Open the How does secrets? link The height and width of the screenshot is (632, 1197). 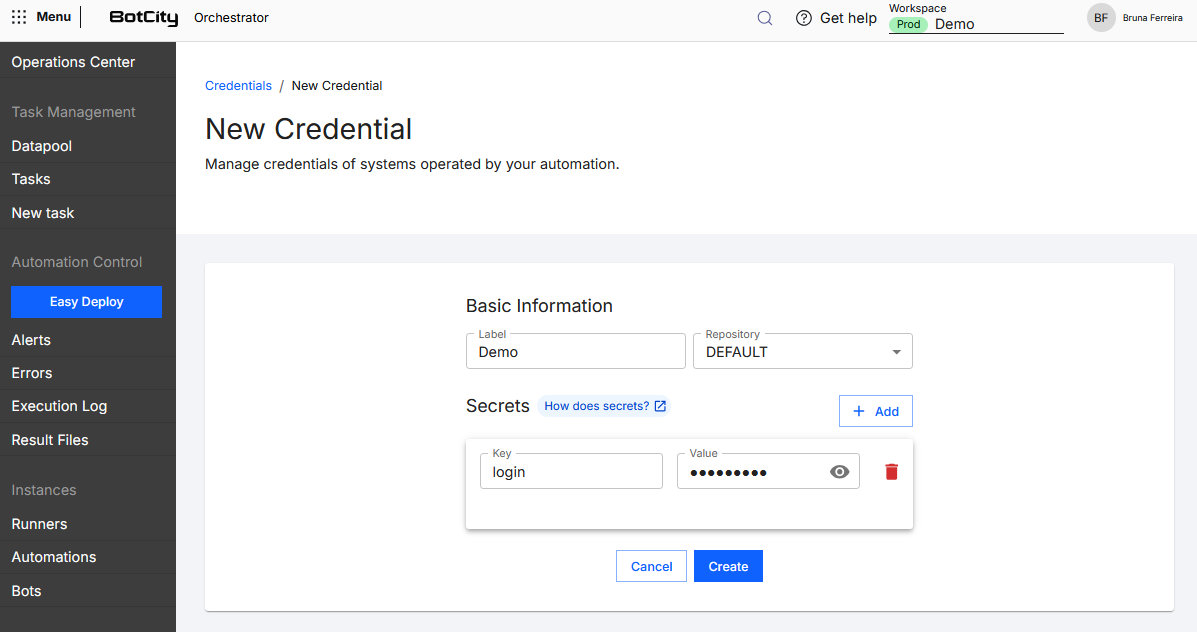point(604,406)
